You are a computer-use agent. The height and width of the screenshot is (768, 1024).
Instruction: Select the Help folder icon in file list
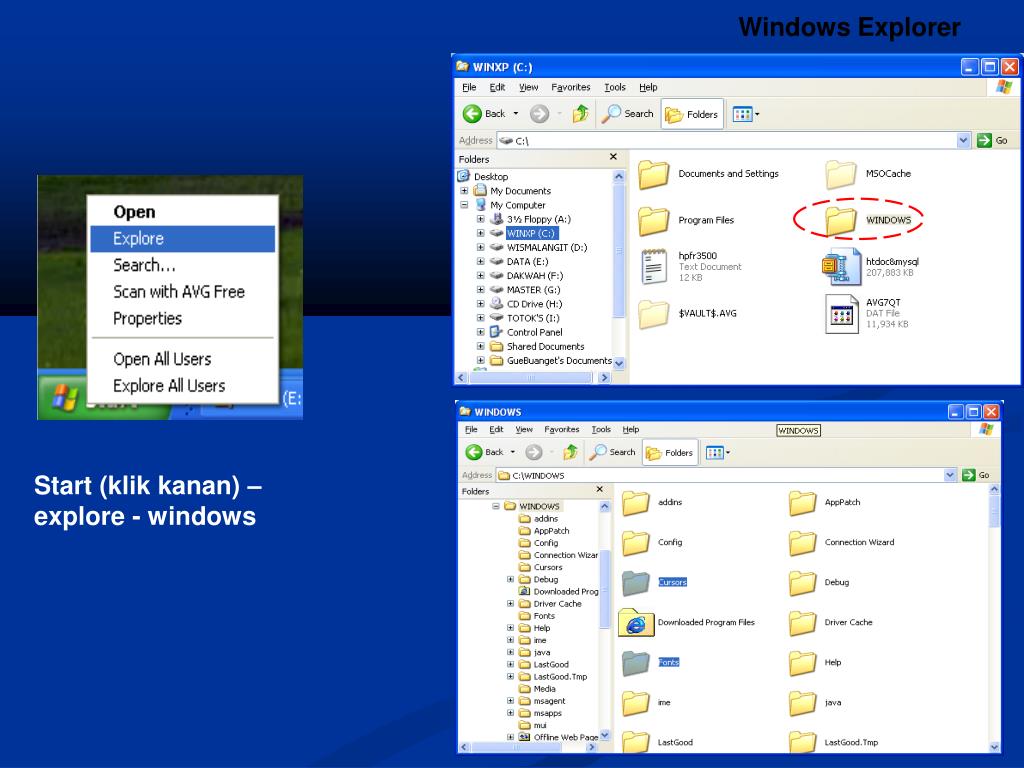tap(803, 664)
